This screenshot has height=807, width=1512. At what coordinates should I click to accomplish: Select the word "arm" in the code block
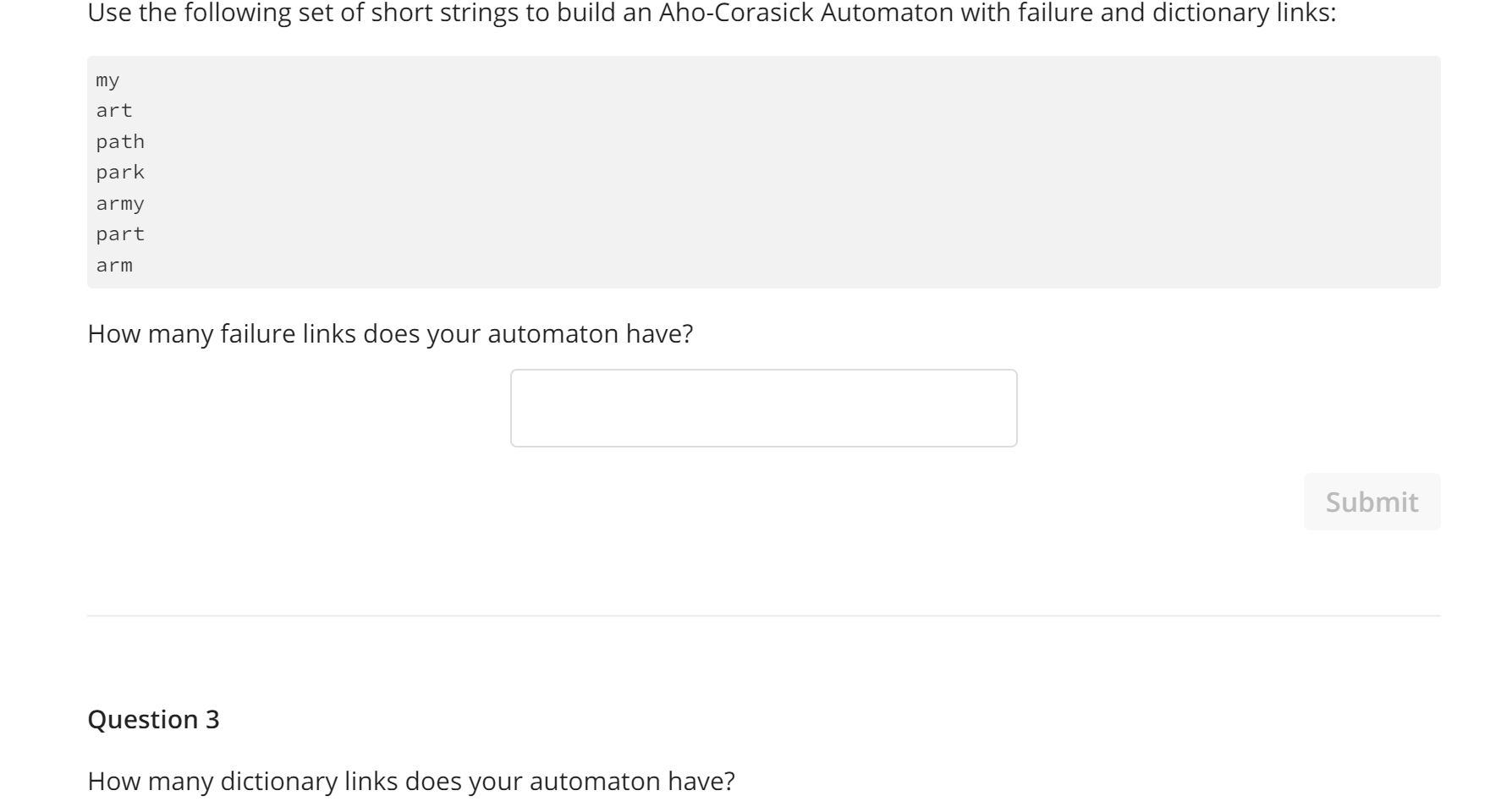113,265
